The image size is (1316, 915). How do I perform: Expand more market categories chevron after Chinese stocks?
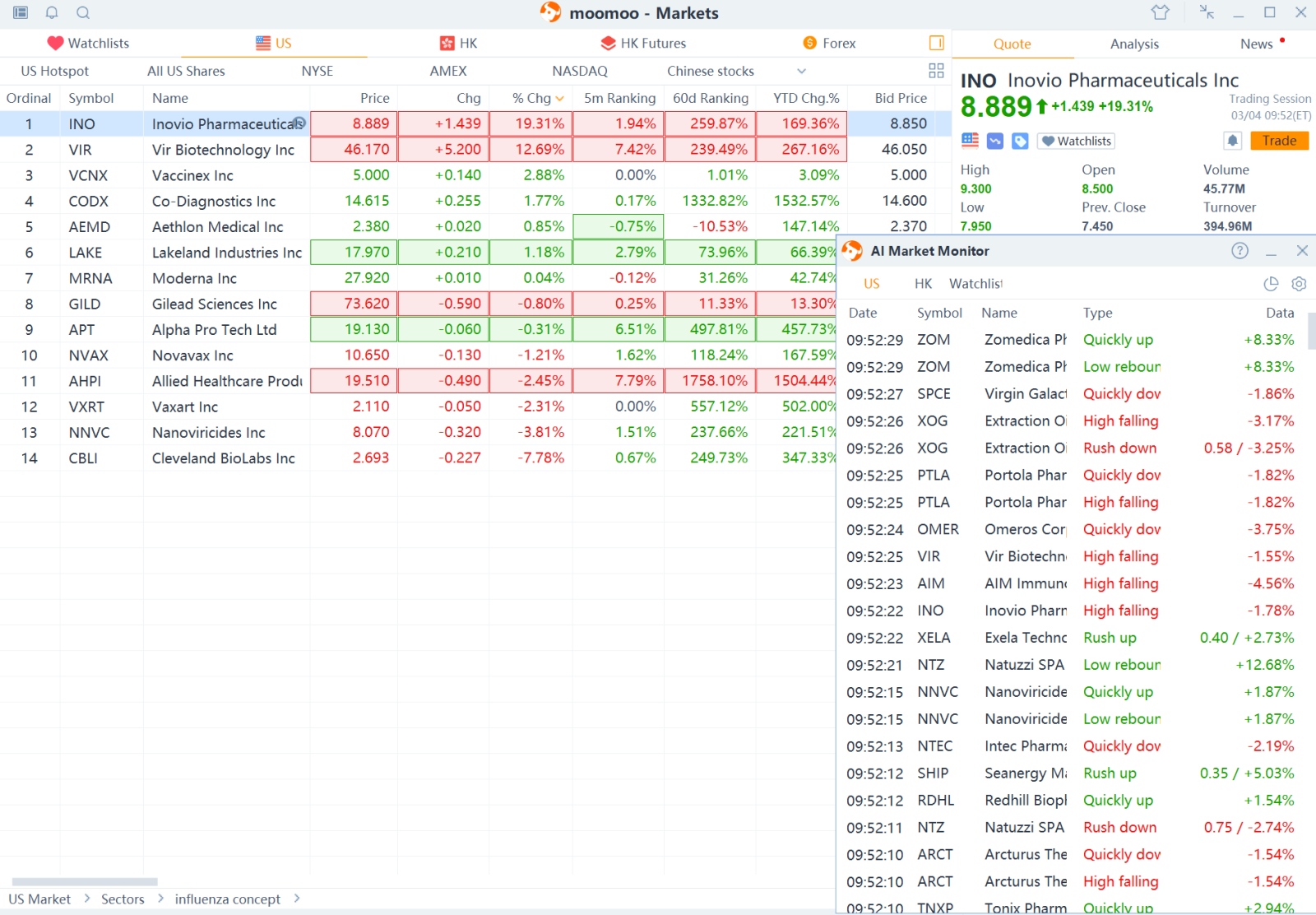point(801,71)
